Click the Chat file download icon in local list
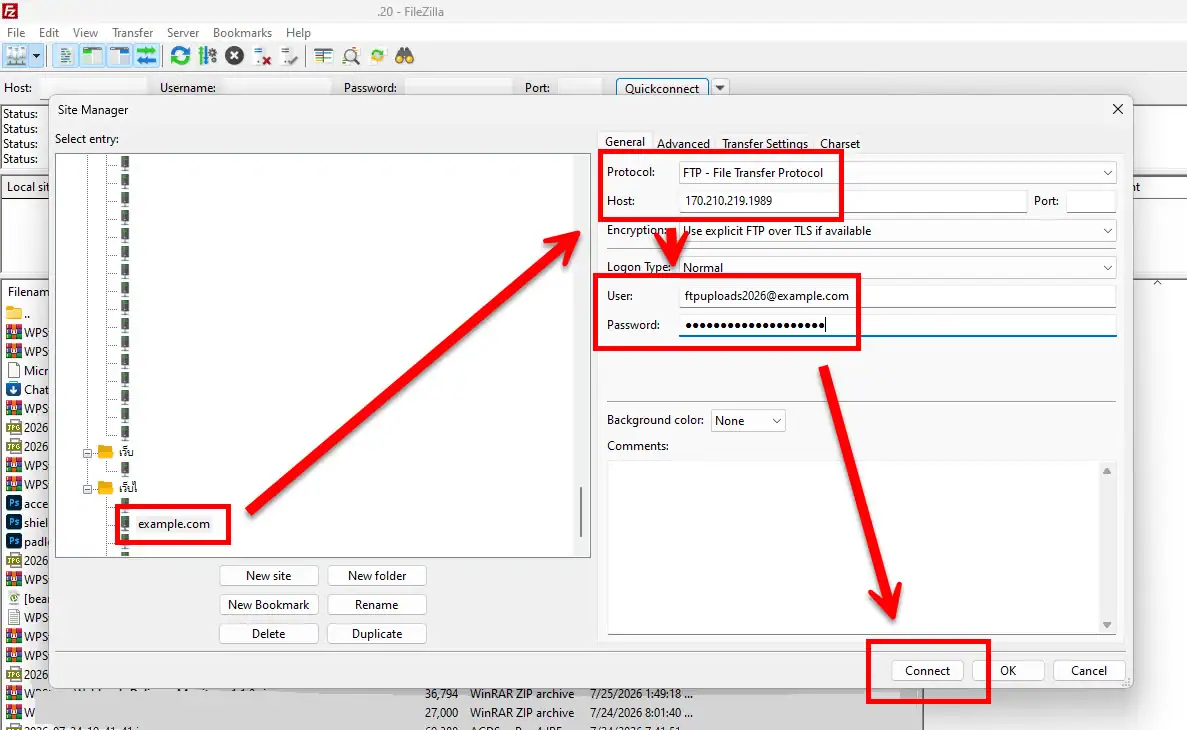Viewport: 1187px width, 730px height. (14, 389)
